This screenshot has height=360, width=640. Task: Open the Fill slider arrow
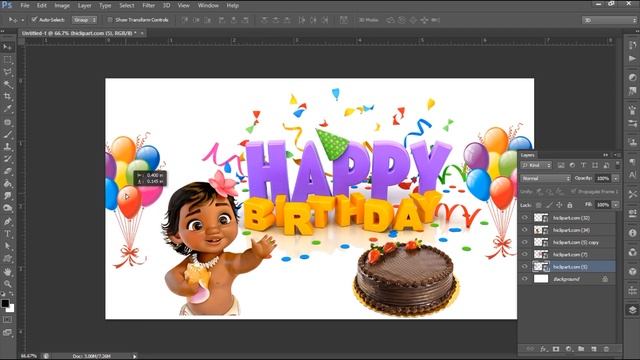click(x=616, y=204)
